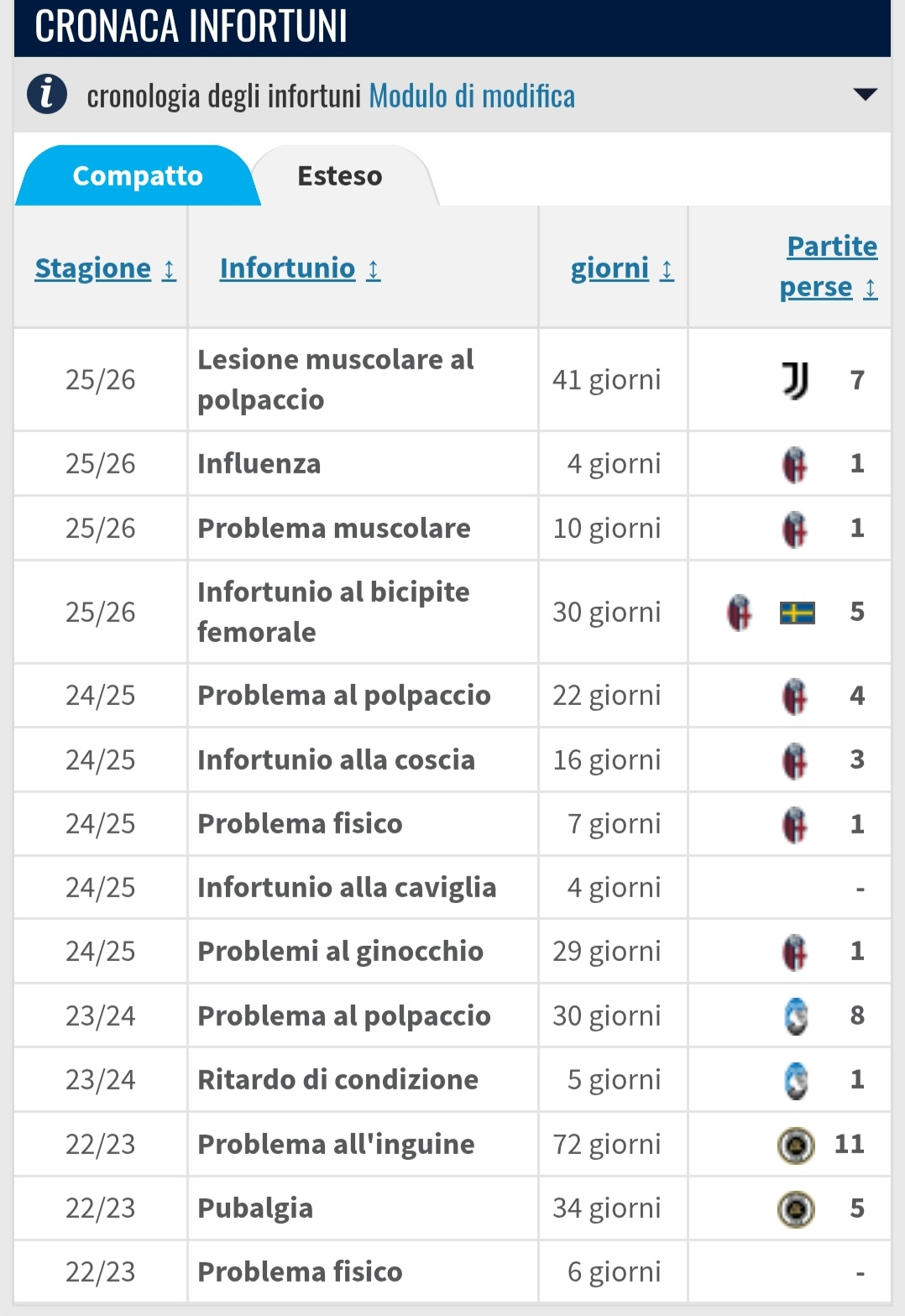905x1316 pixels.
Task: Click the Sweden flag icon
Action: pos(797,613)
